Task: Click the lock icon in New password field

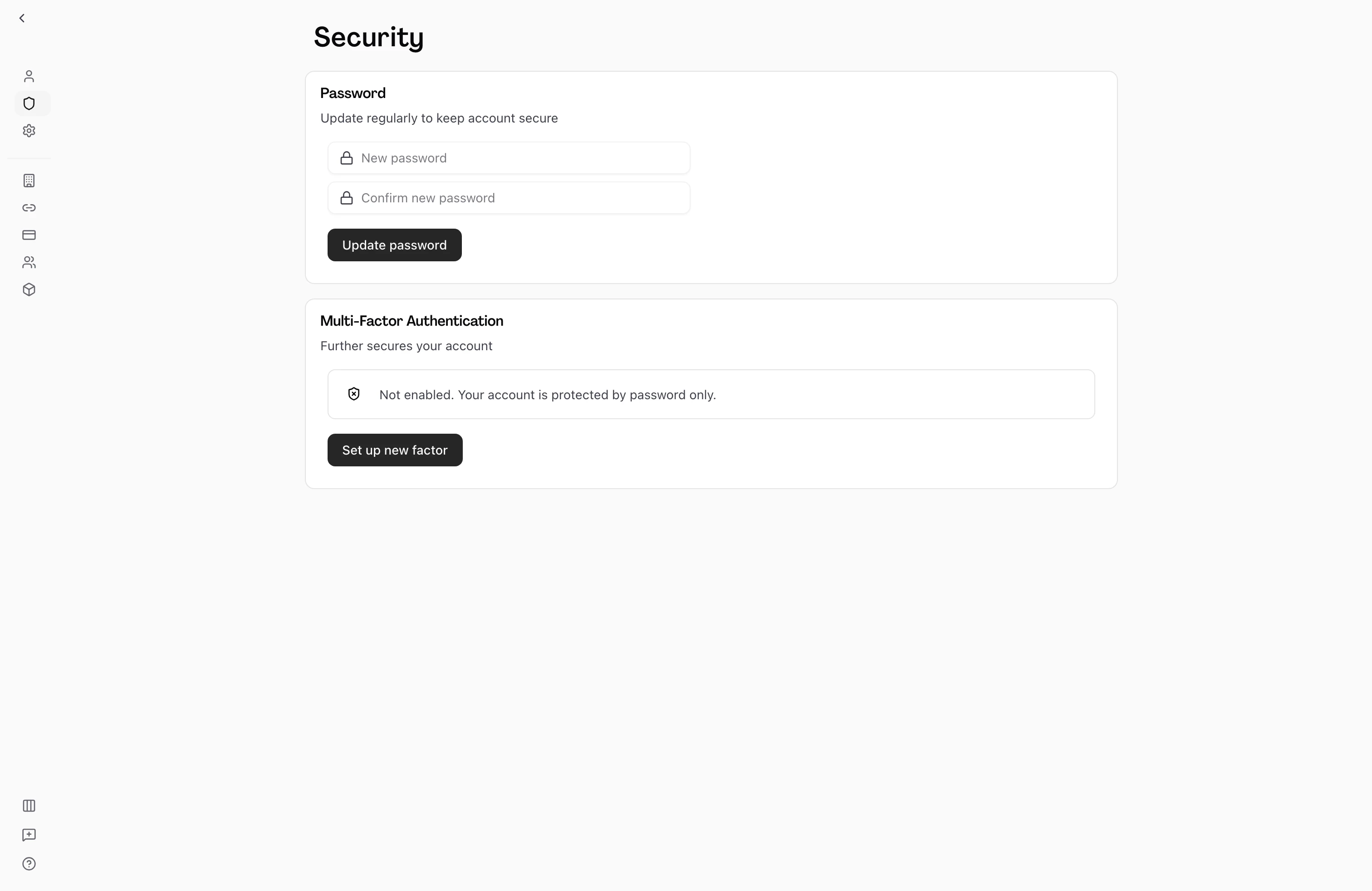Action: 347,158
